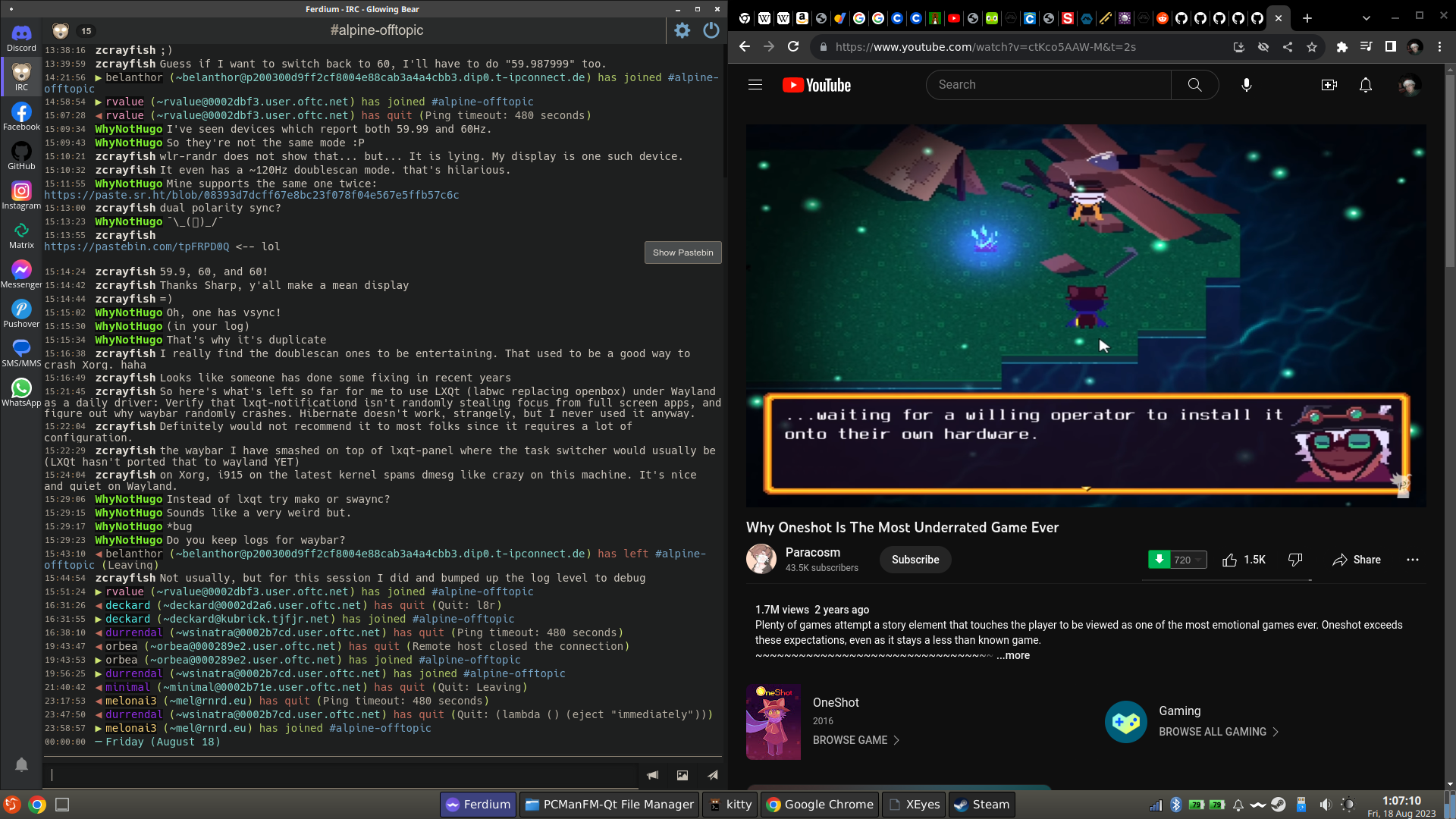1456x819 pixels.
Task: Open YouTube notifications bell
Action: (x=1365, y=85)
